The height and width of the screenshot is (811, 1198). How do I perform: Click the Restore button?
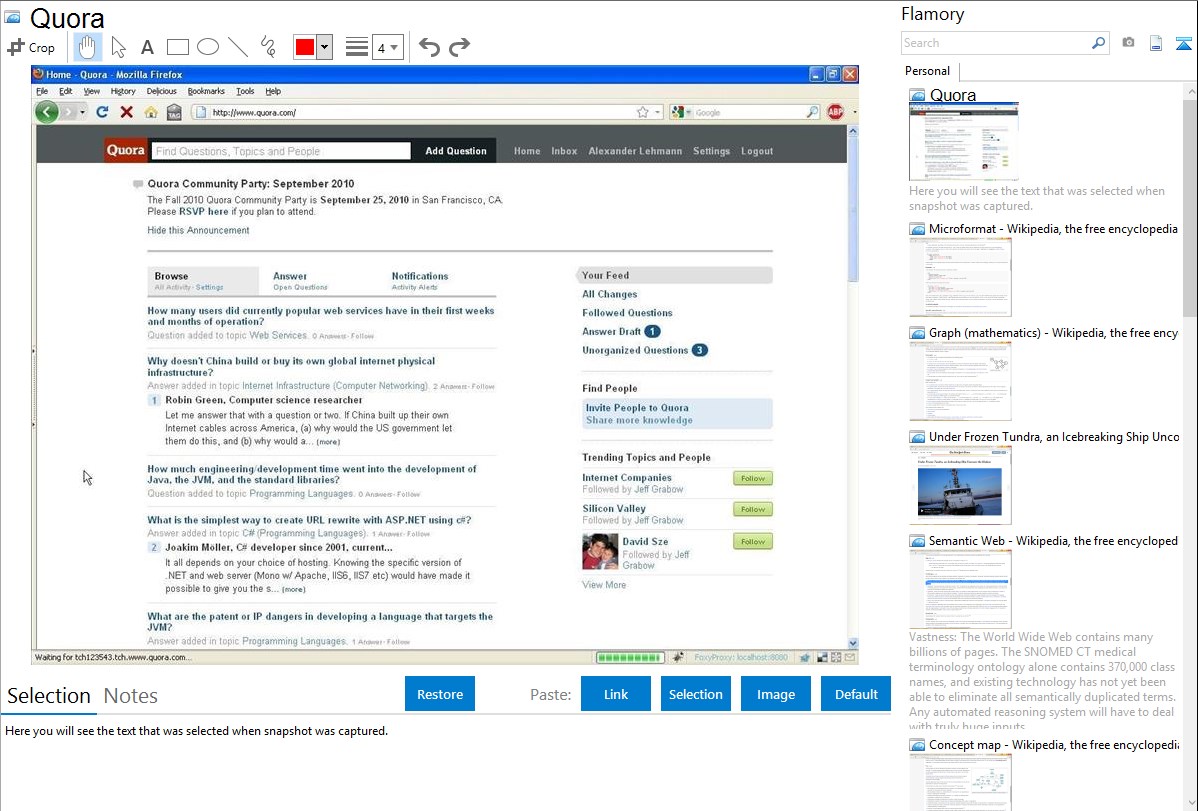440,694
